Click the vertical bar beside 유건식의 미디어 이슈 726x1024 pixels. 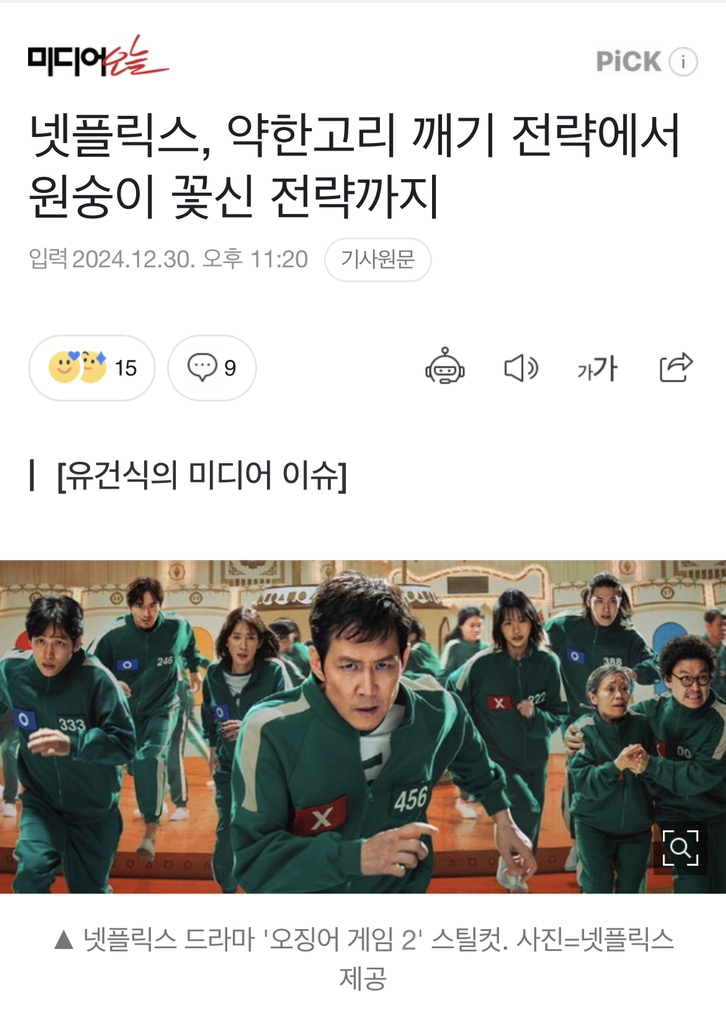31,475
